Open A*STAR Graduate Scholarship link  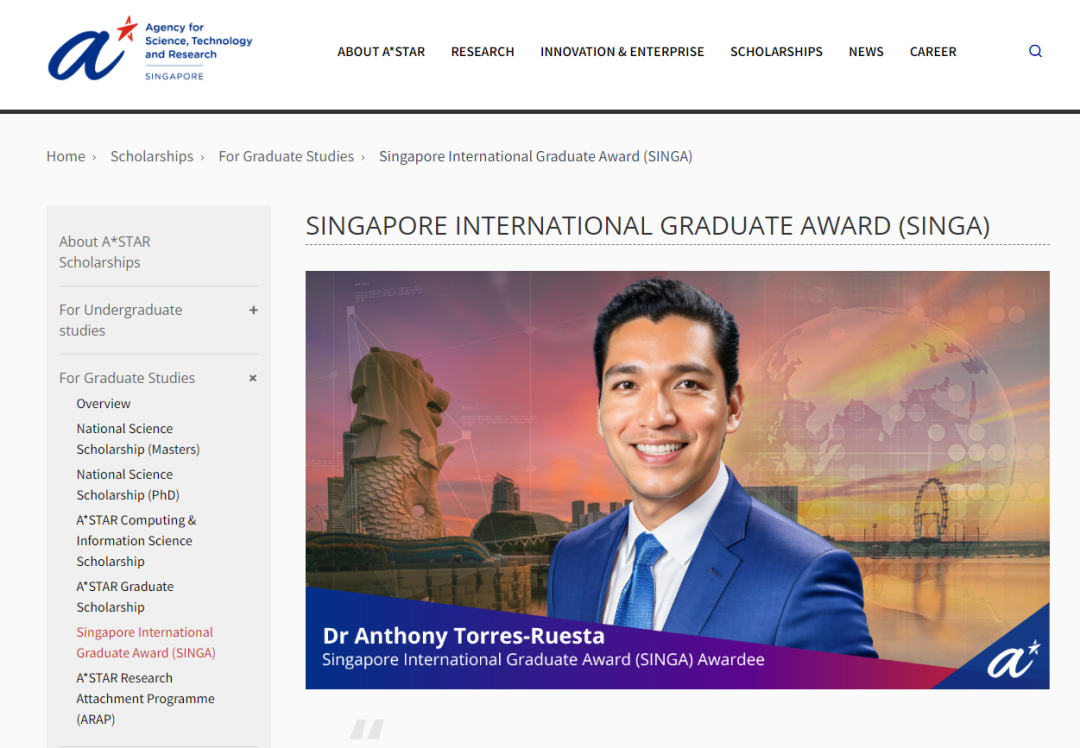pyautogui.click(x=125, y=596)
